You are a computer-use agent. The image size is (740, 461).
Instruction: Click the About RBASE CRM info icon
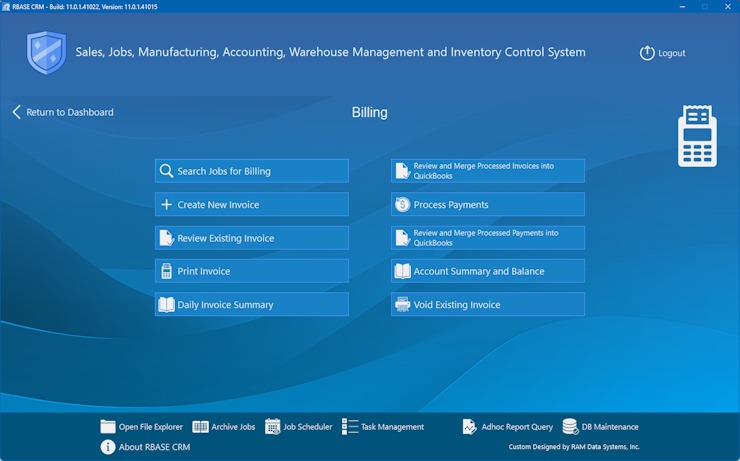pos(108,447)
